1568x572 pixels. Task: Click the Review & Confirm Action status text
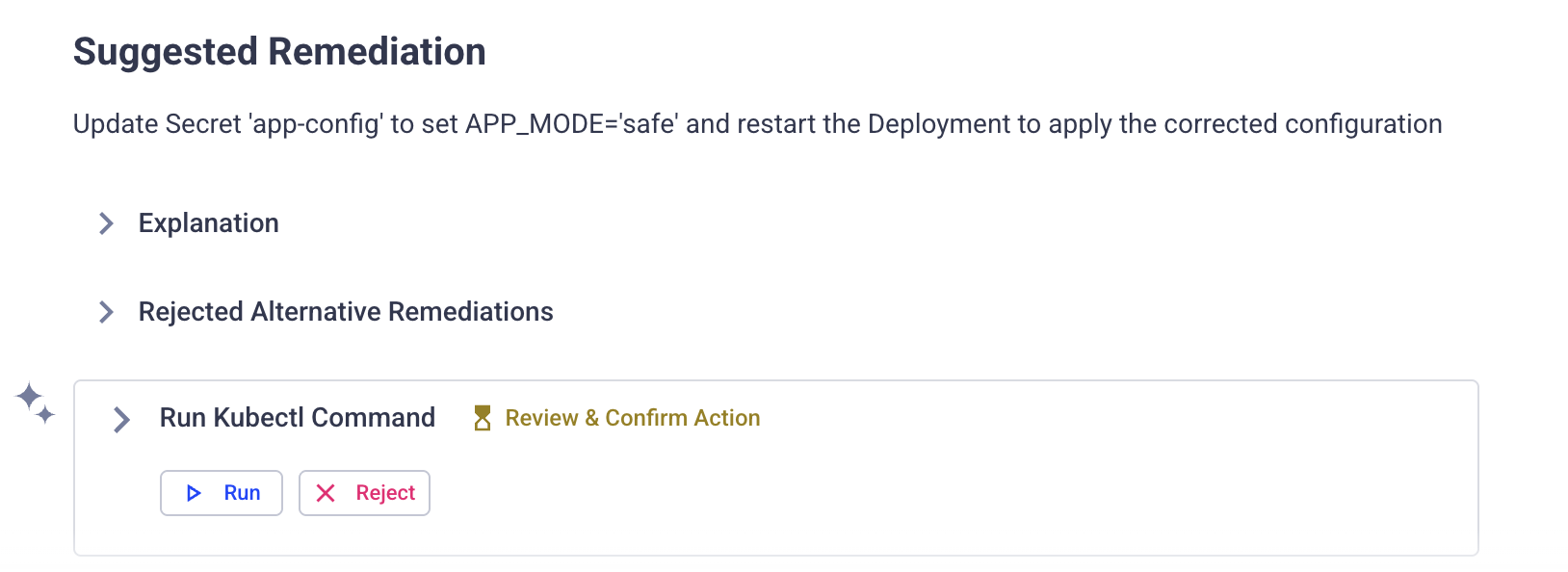coord(632,418)
